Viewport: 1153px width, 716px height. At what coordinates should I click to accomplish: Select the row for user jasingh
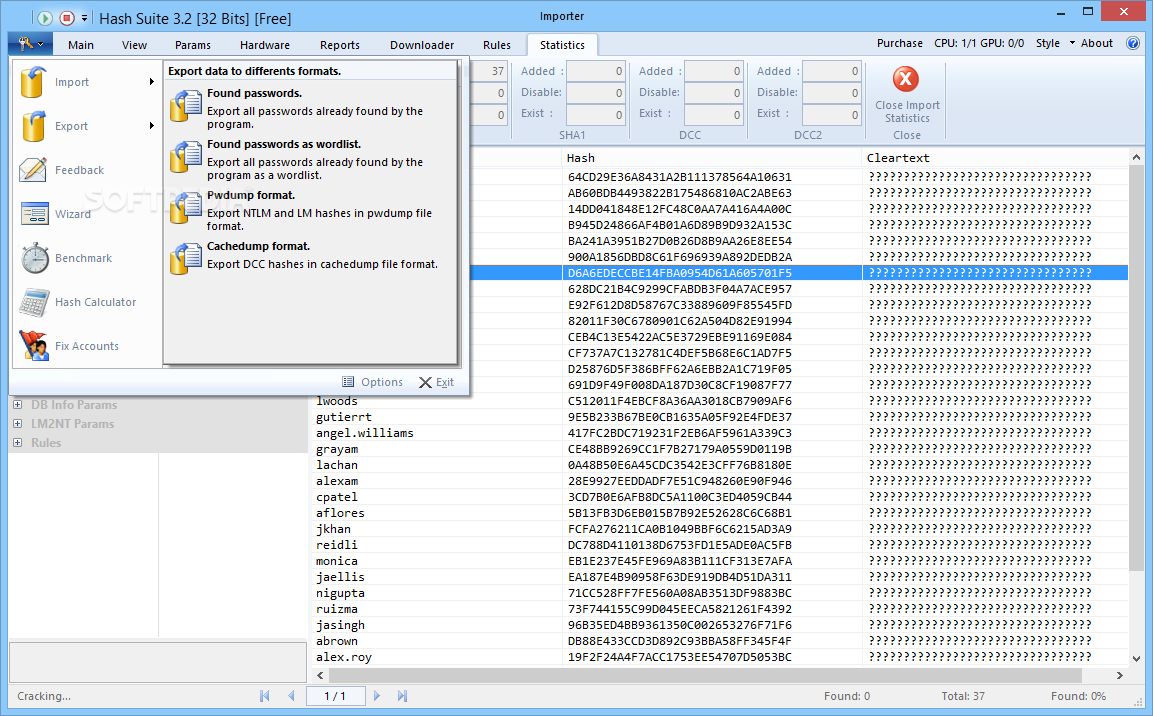click(x=719, y=625)
